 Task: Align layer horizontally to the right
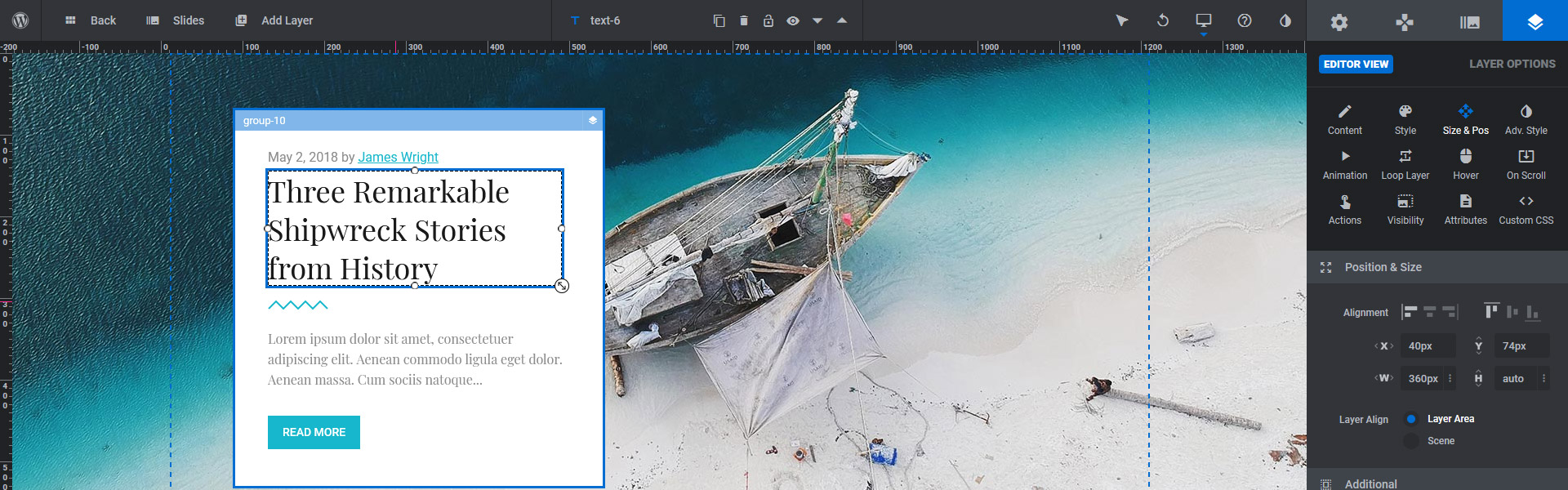tap(1450, 312)
